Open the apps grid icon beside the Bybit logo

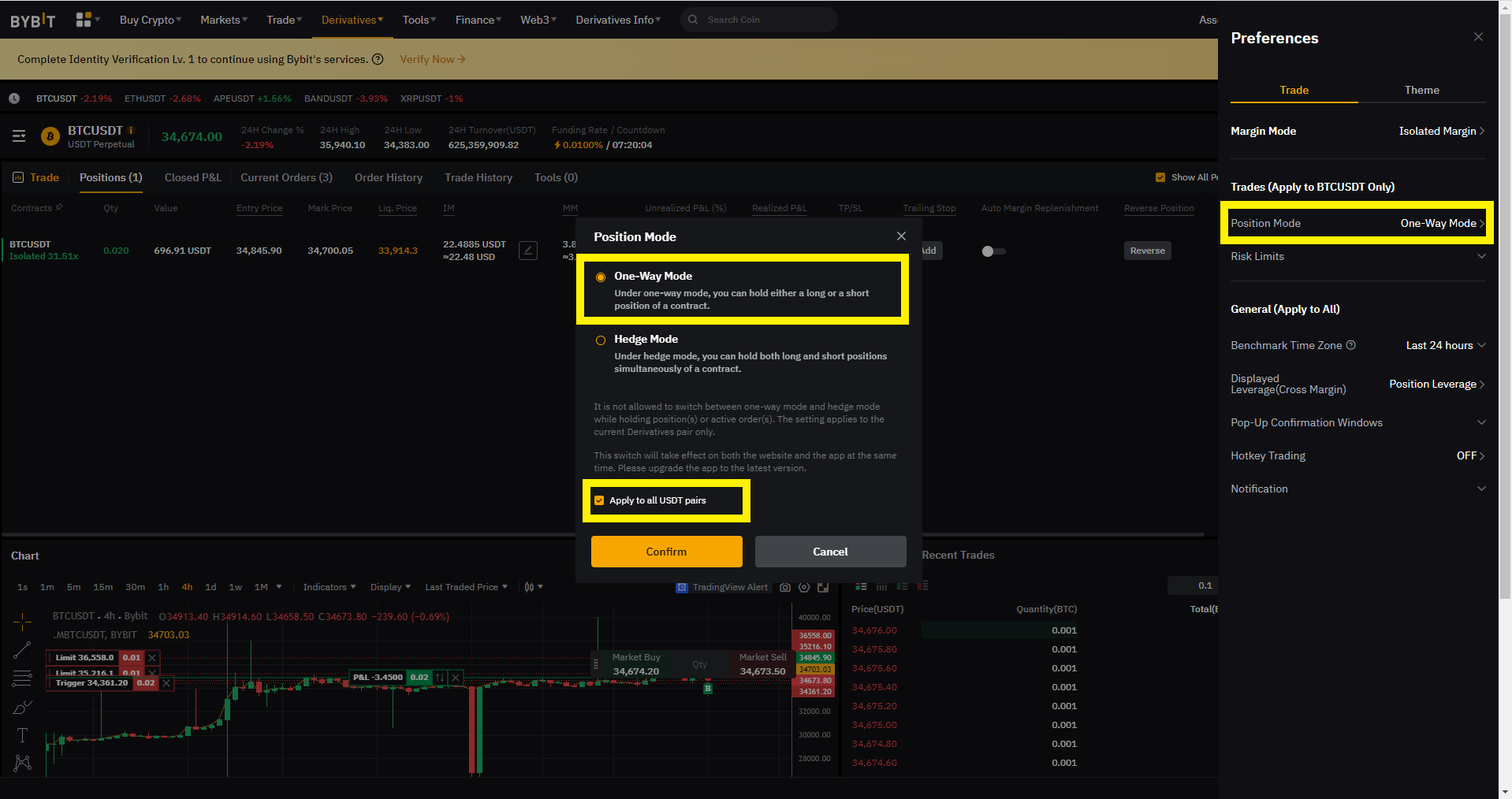84,20
